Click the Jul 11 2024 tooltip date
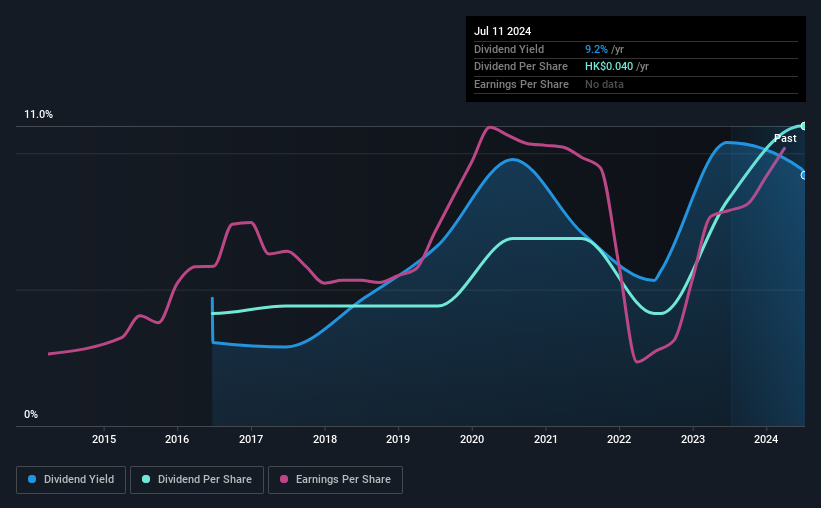The image size is (821, 508). tap(502, 31)
